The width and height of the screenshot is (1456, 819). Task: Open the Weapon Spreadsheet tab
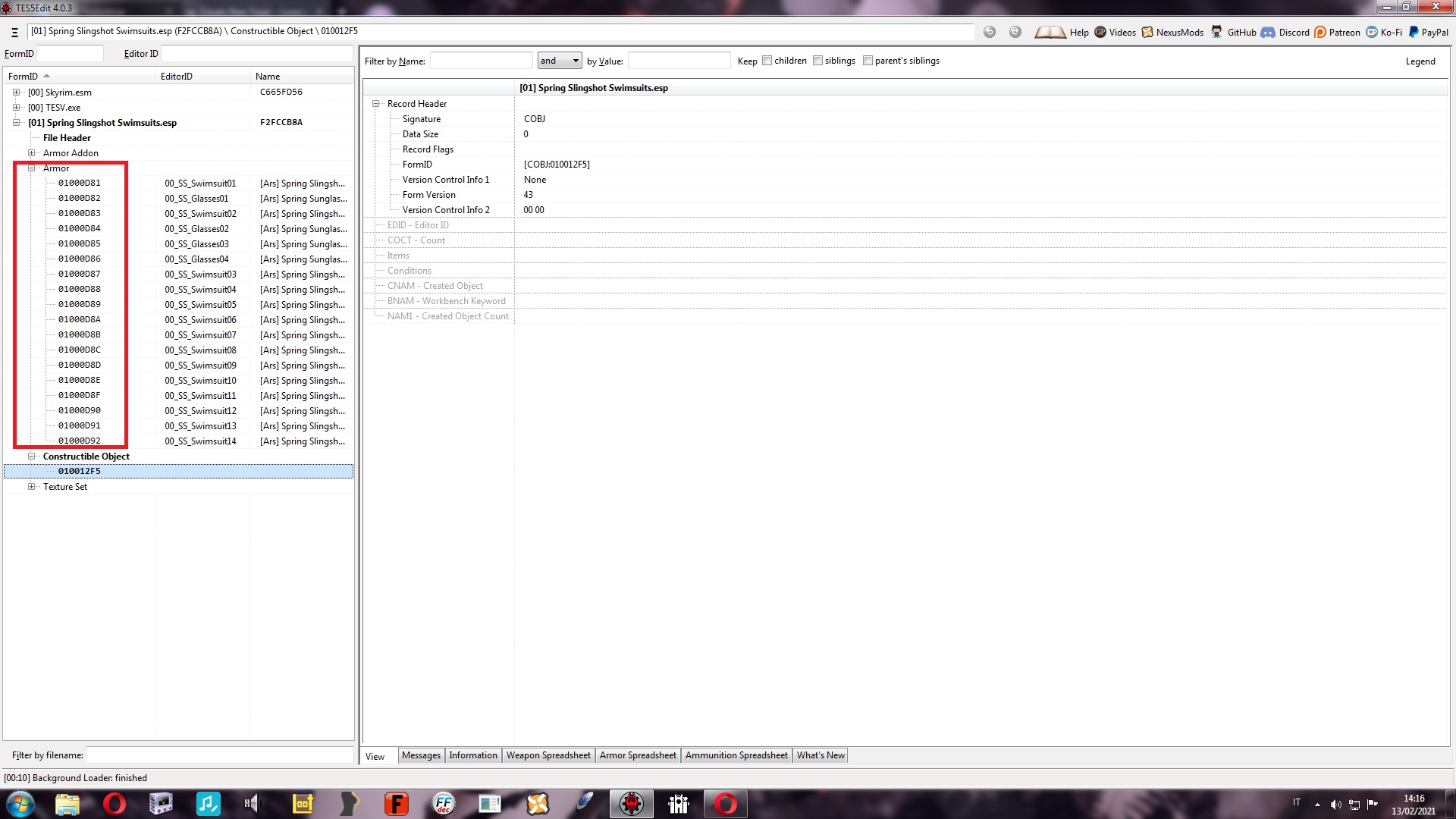[548, 755]
